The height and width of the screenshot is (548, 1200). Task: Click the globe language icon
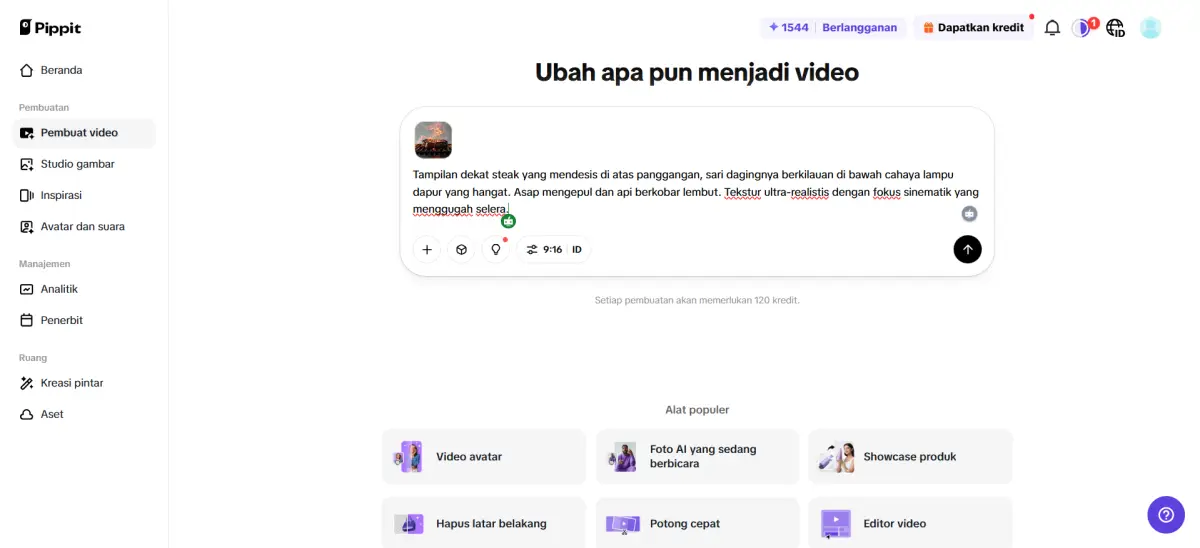pyautogui.click(x=1115, y=28)
